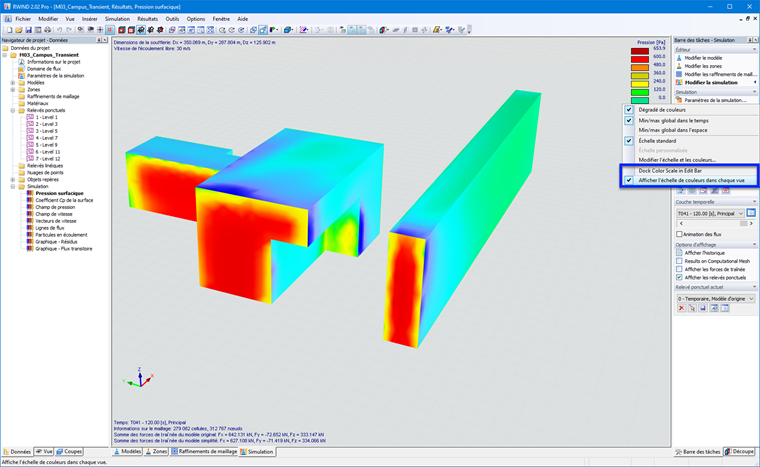Click the Paramètres de la simulation icon

click(x=679, y=100)
